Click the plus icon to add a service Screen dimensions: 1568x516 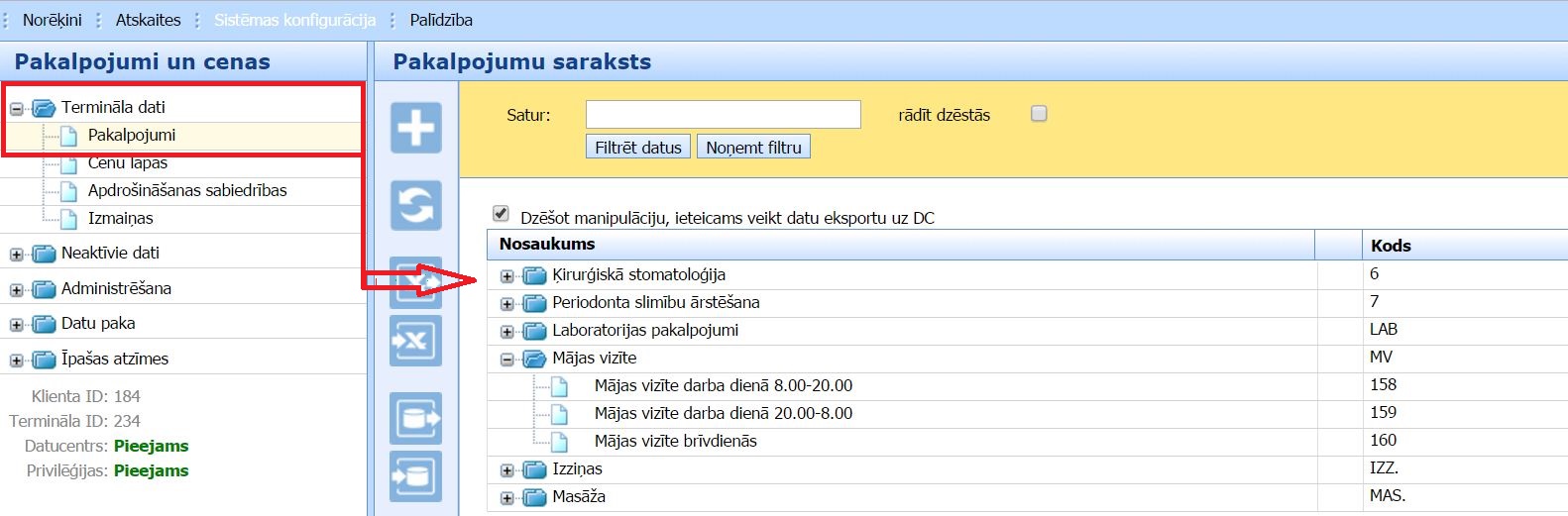click(415, 128)
